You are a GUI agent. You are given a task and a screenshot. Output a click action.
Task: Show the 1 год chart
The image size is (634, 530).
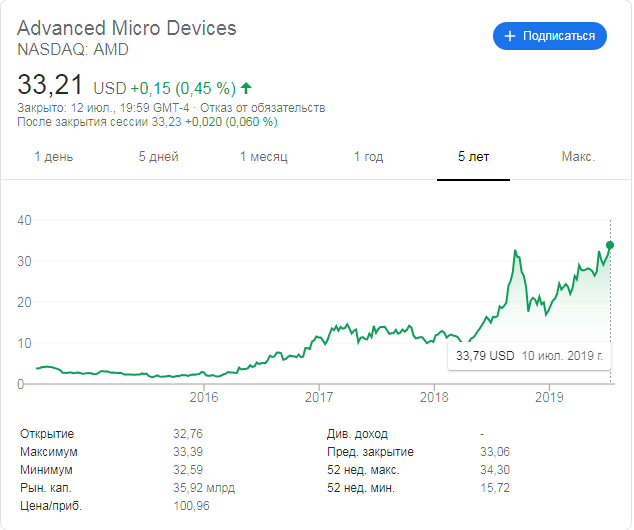pos(368,157)
